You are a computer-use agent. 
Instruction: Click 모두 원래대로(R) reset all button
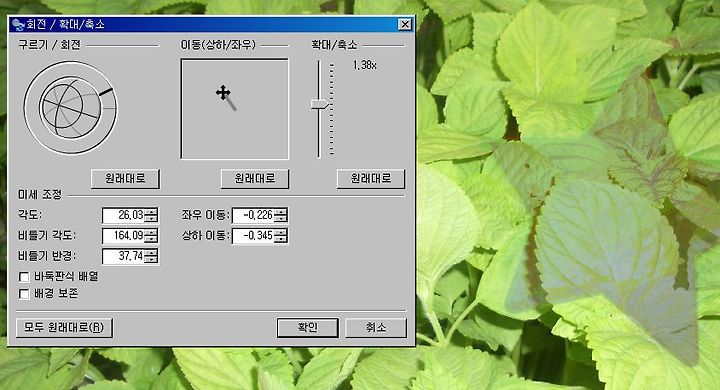(x=64, y=328)
